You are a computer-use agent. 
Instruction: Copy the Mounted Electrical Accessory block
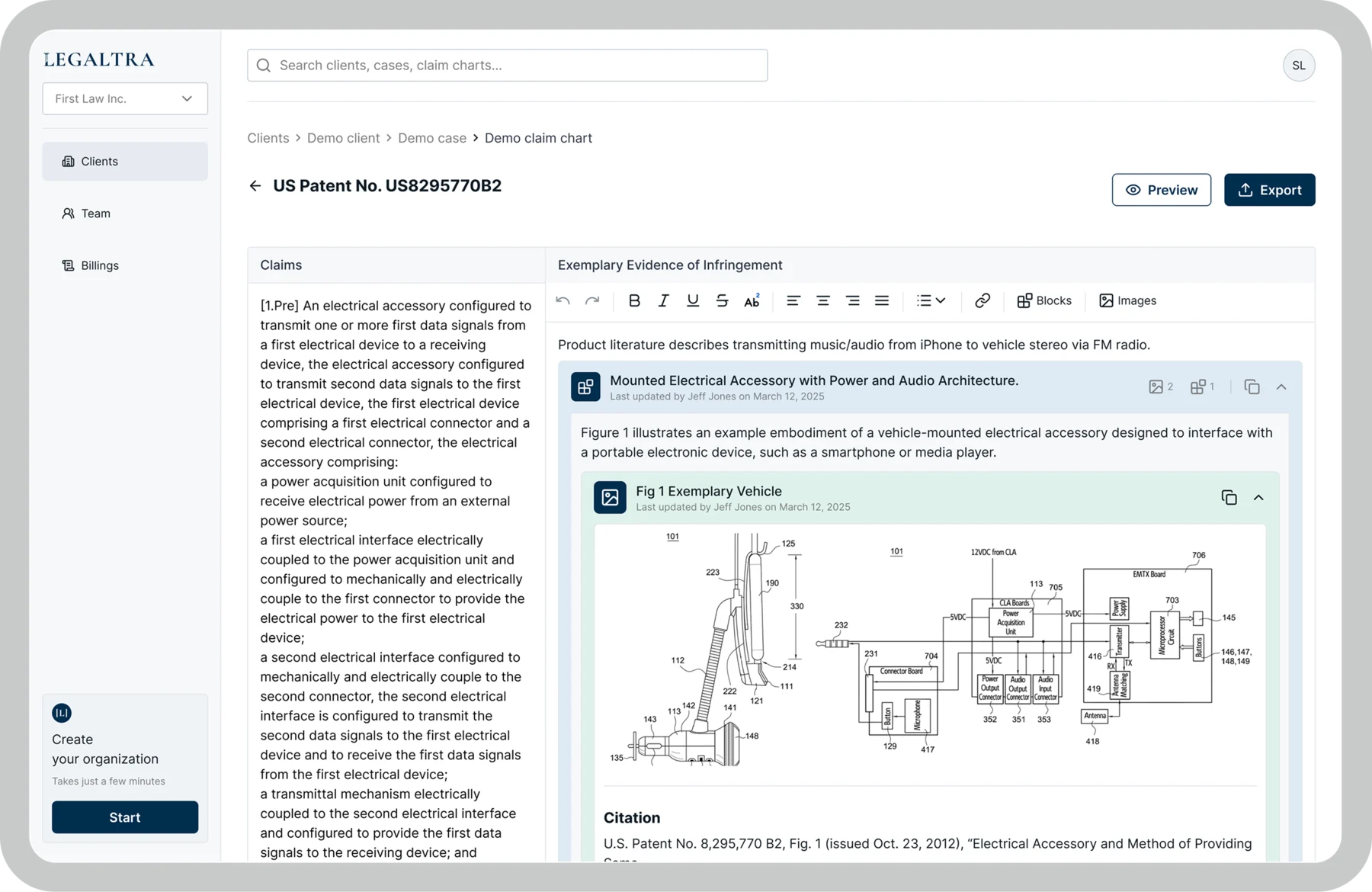(1252, 387)
